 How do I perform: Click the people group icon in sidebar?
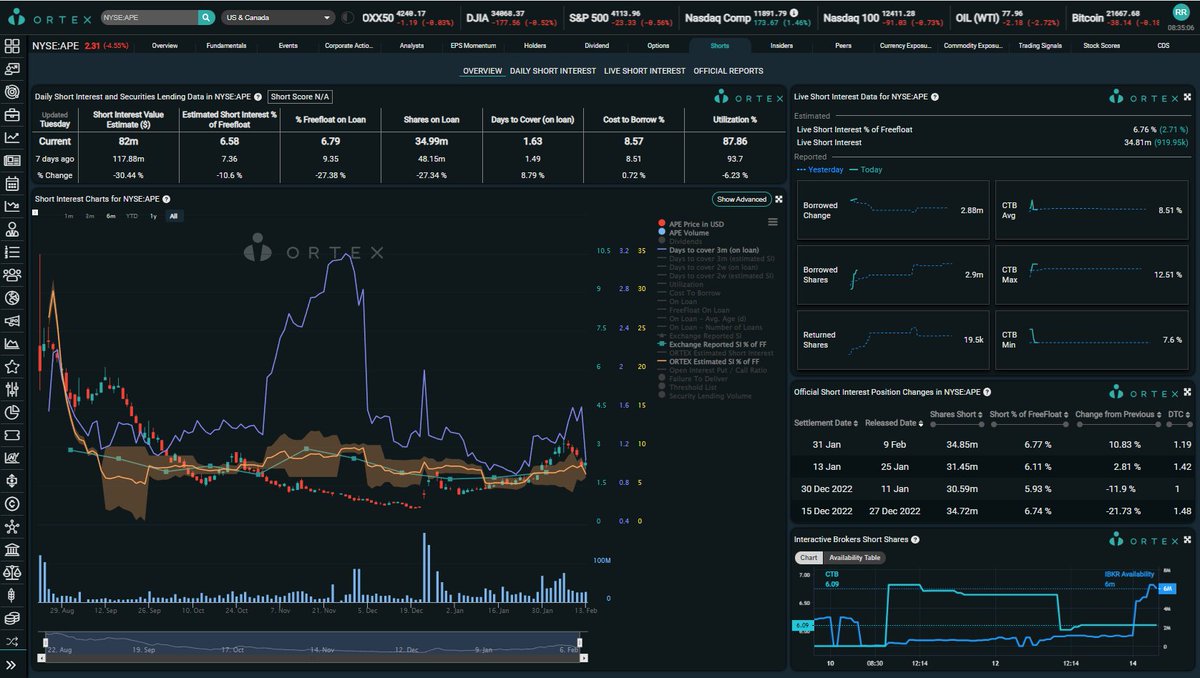(12, 275)
